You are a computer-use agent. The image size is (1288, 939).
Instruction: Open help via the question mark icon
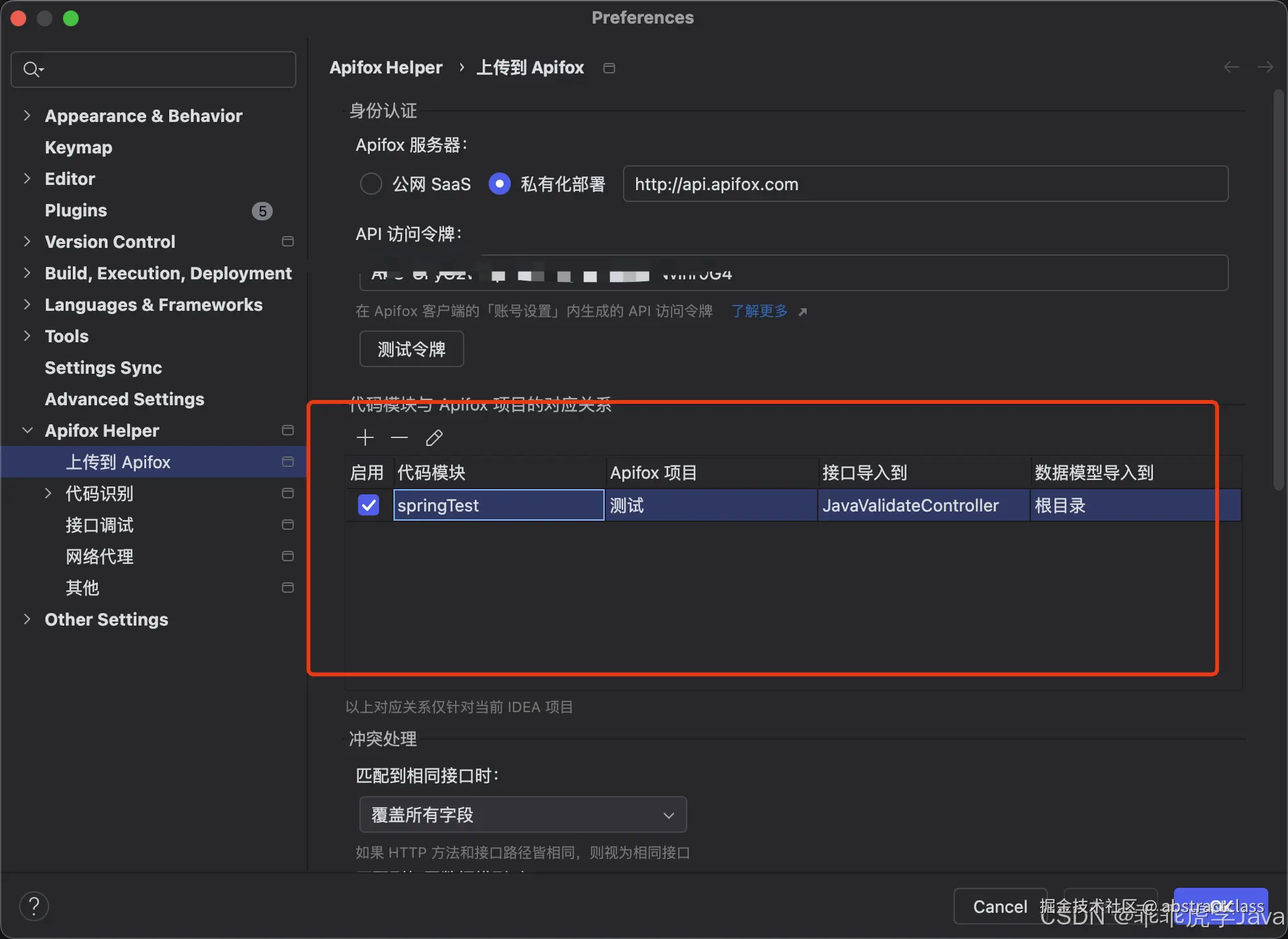(x=34, y=906)
